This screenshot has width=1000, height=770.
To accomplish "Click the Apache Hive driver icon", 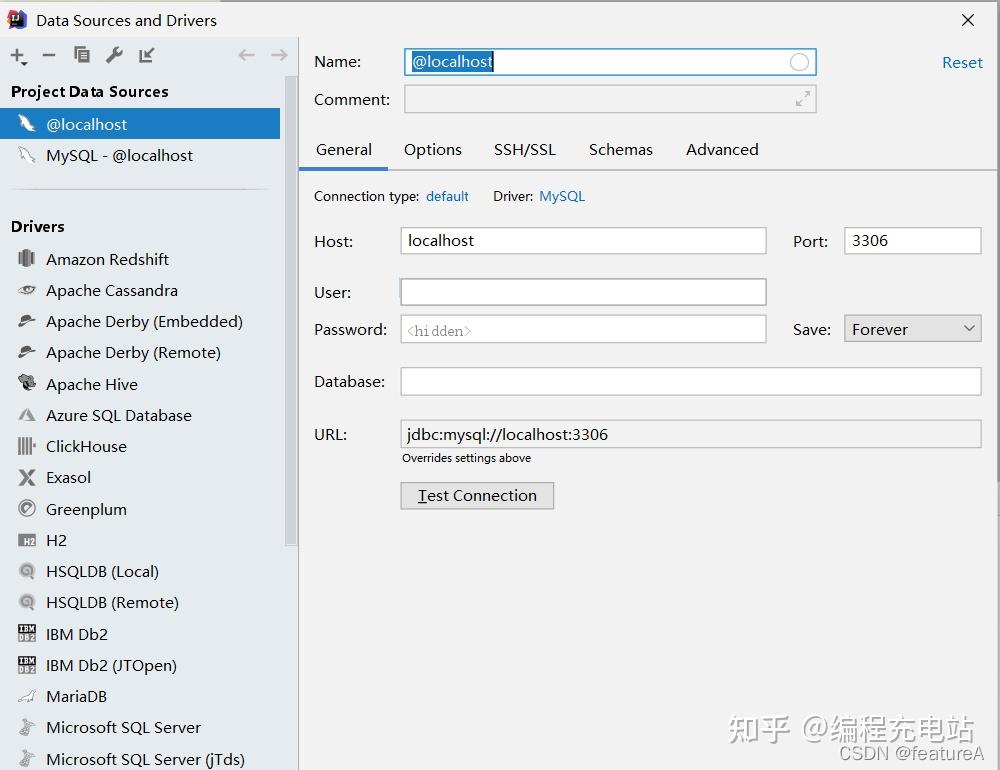I will [27, 383].
